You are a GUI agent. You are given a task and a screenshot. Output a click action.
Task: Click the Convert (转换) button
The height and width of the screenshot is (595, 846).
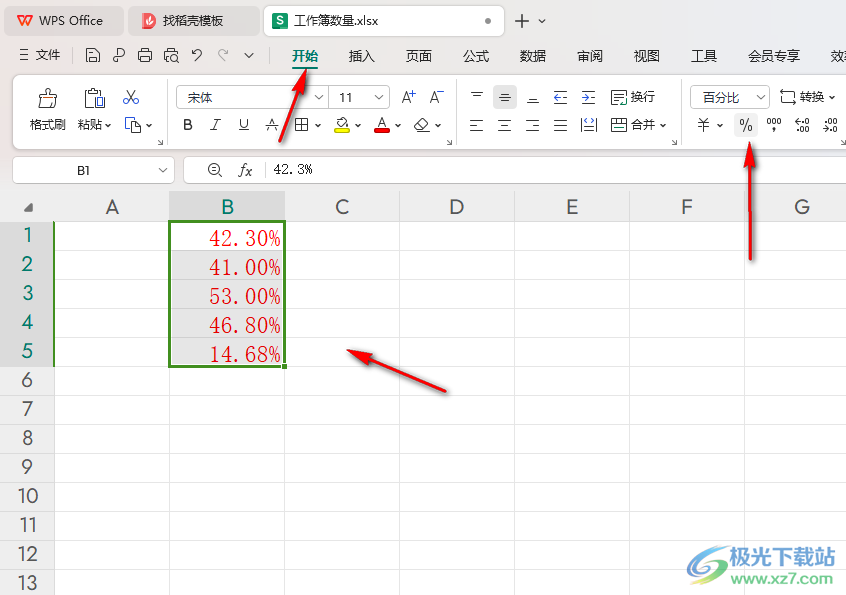point(807,97)
